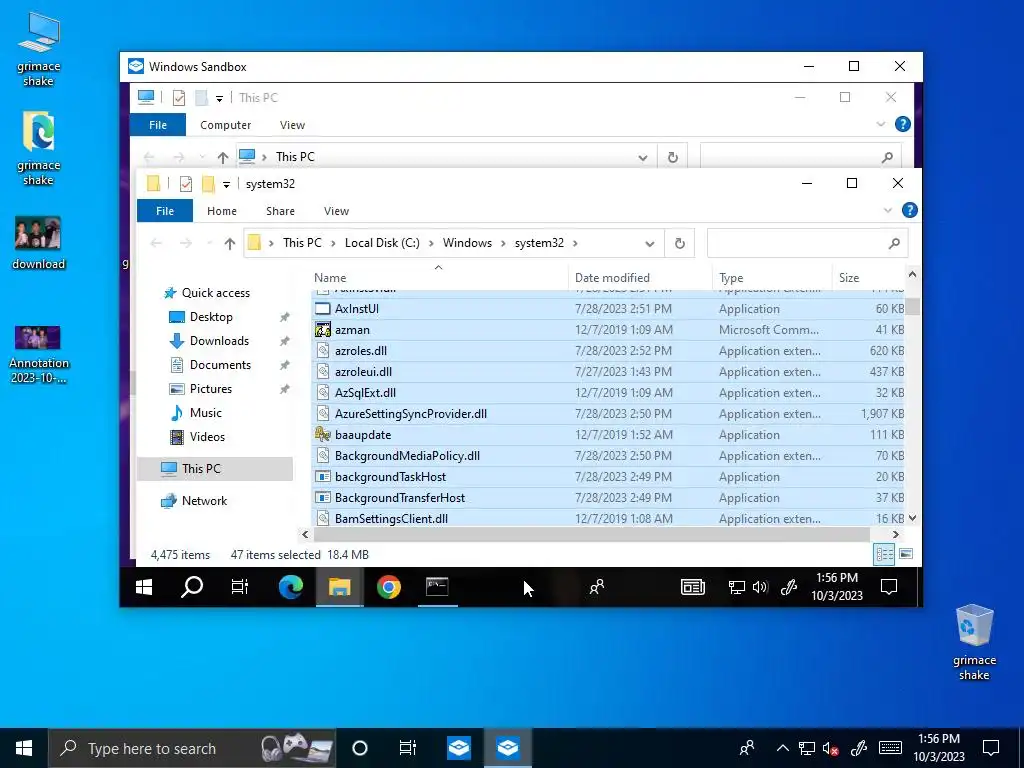Click Properties icon in system32 quick access toolbar
Viewport: 1024px width, 768px height.
tap(185, 184)
